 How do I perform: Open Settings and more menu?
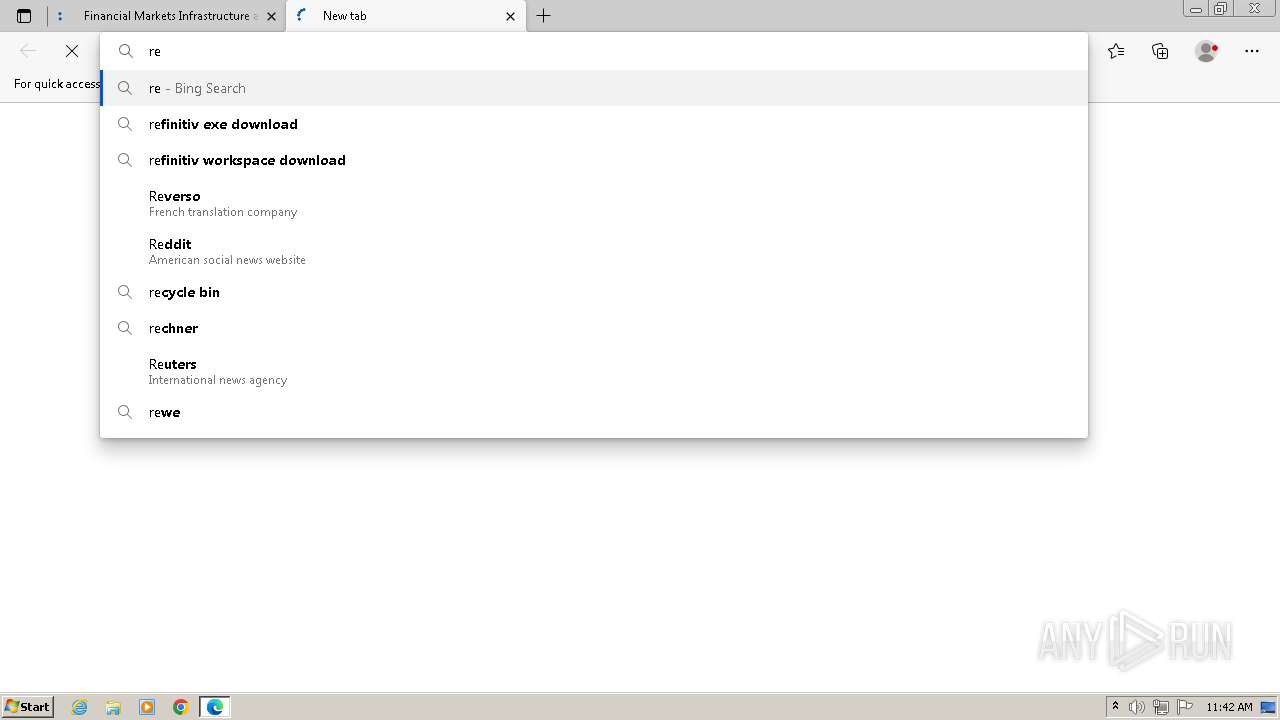point(1252,51)
